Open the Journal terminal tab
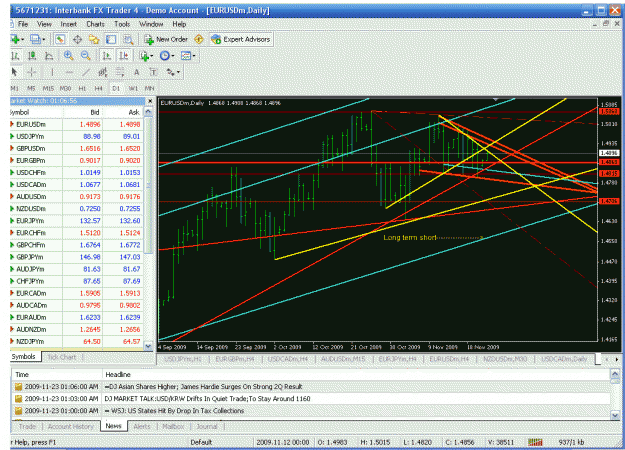Viewport: 625px width, 450px height. pos(207,426)
